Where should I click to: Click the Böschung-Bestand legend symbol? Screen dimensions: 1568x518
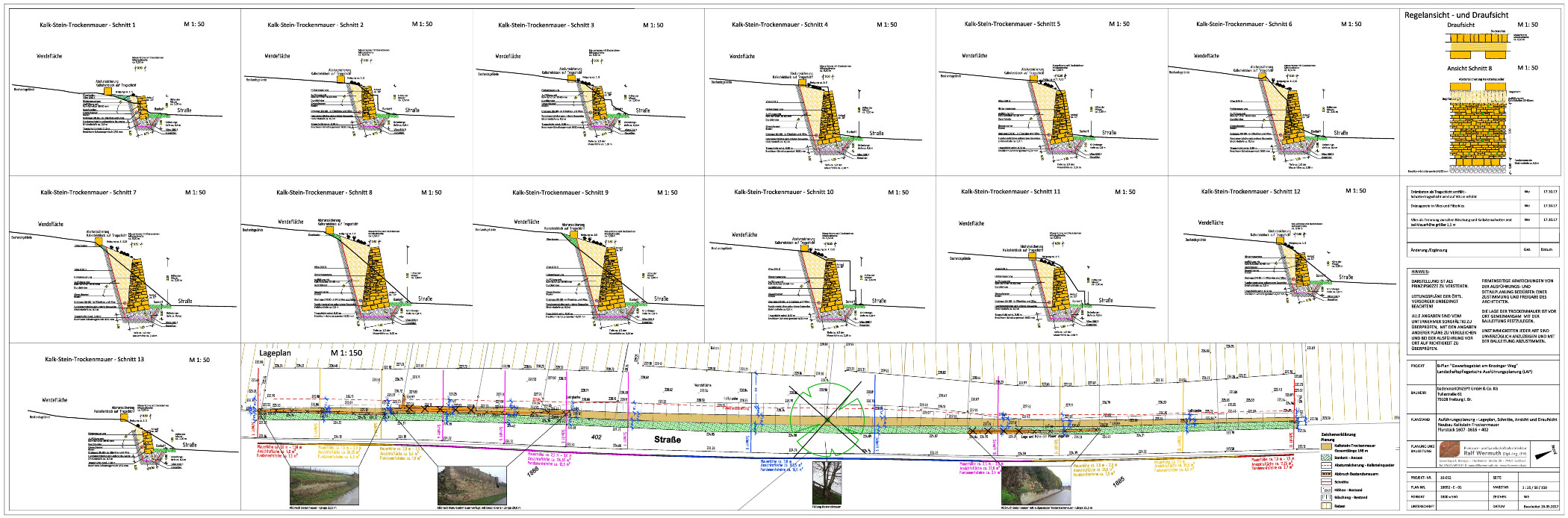click(x=1326, y=497)
